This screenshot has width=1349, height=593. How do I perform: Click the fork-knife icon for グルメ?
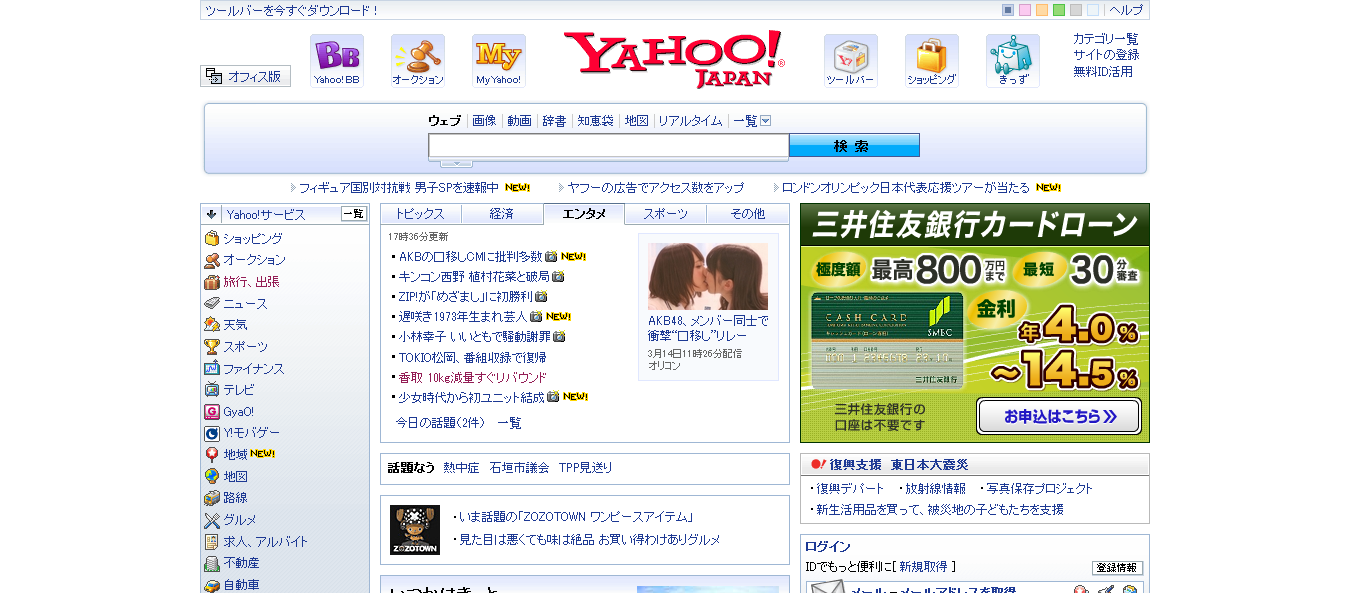(x=212, y=520)
